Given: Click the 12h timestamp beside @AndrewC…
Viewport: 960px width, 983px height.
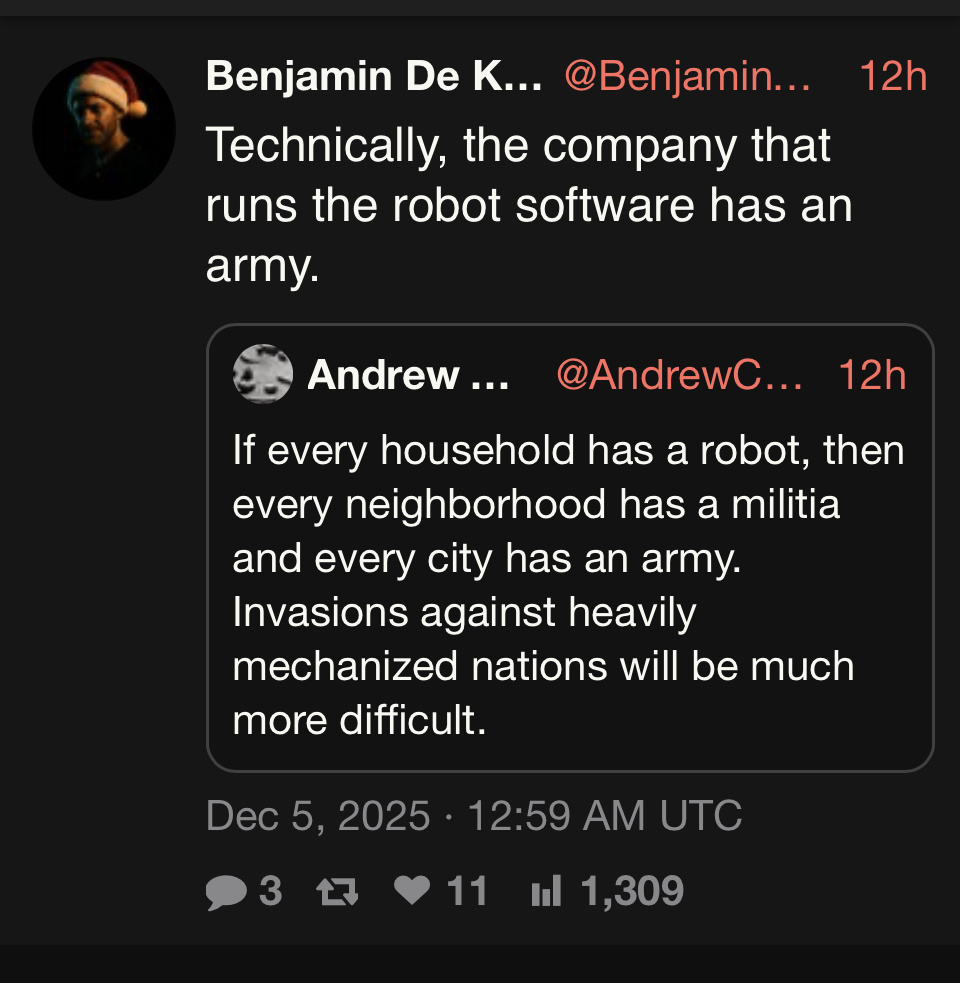Looking at the screenshot, I should [x=872, y=375].
